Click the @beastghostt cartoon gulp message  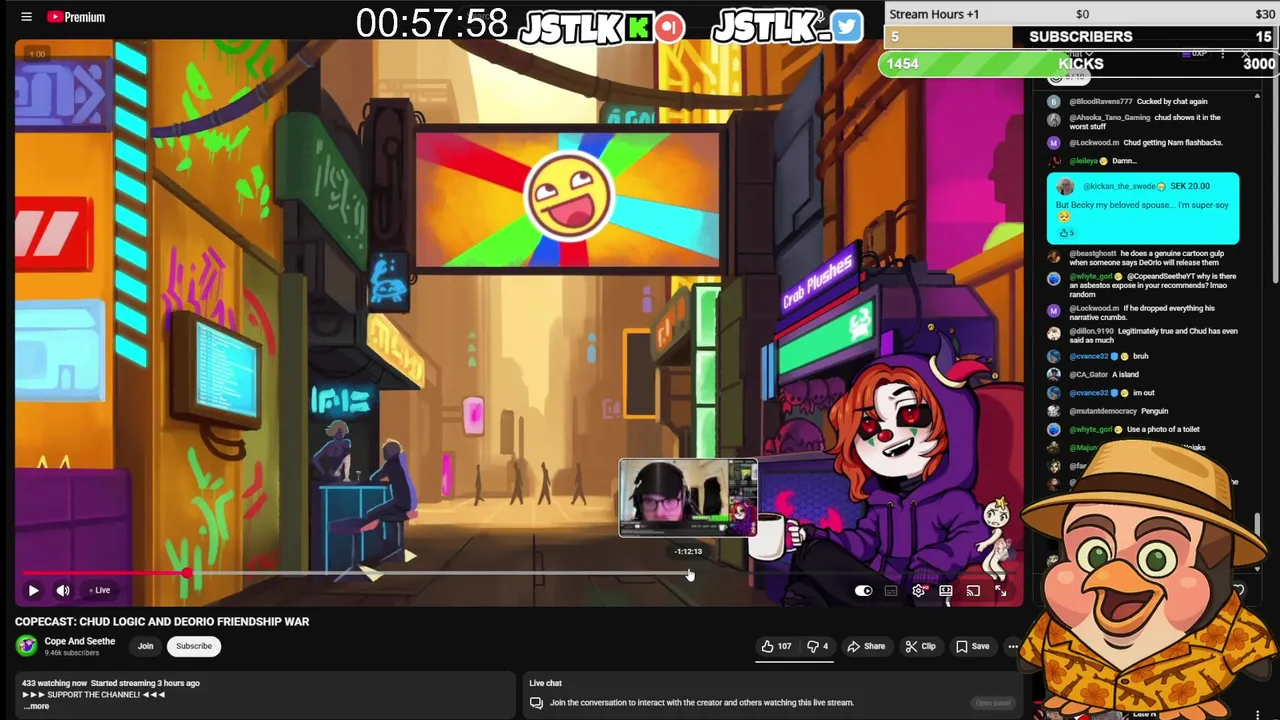[x=1145, y=258]
